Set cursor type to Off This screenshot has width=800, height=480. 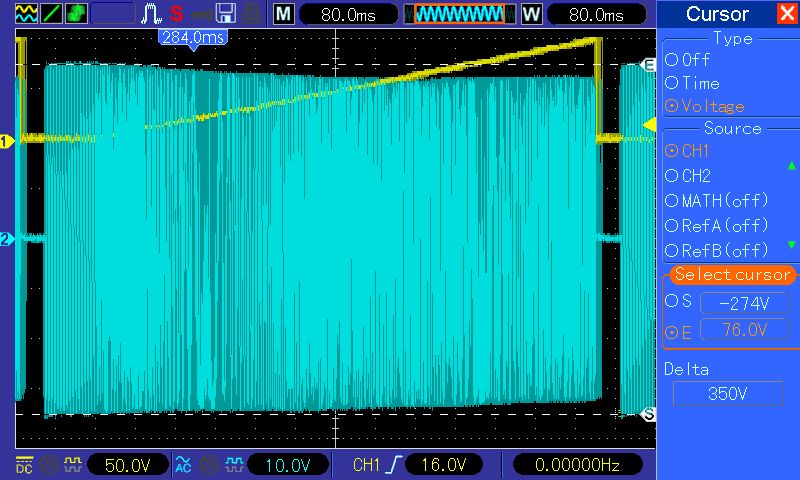pos(671,60)
